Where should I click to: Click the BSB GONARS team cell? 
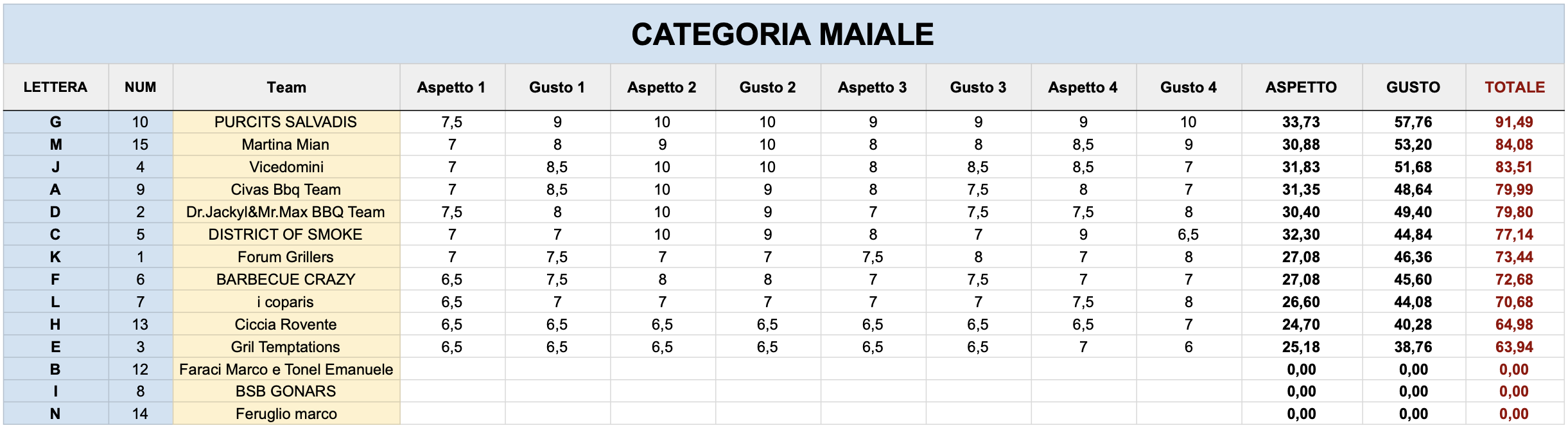286,391
